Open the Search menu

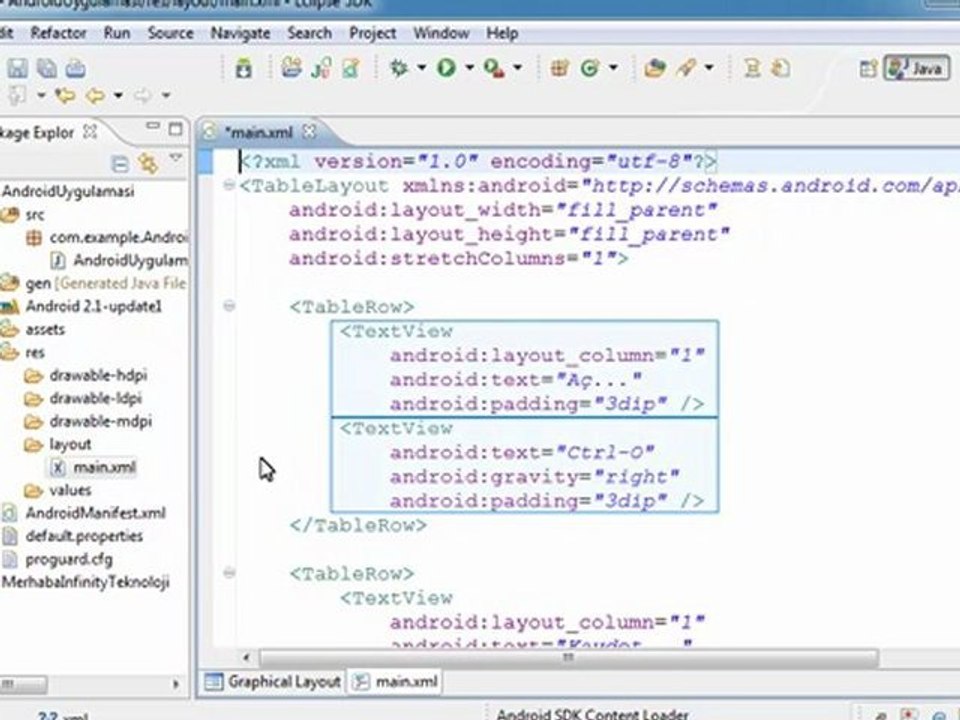point(309,33)
